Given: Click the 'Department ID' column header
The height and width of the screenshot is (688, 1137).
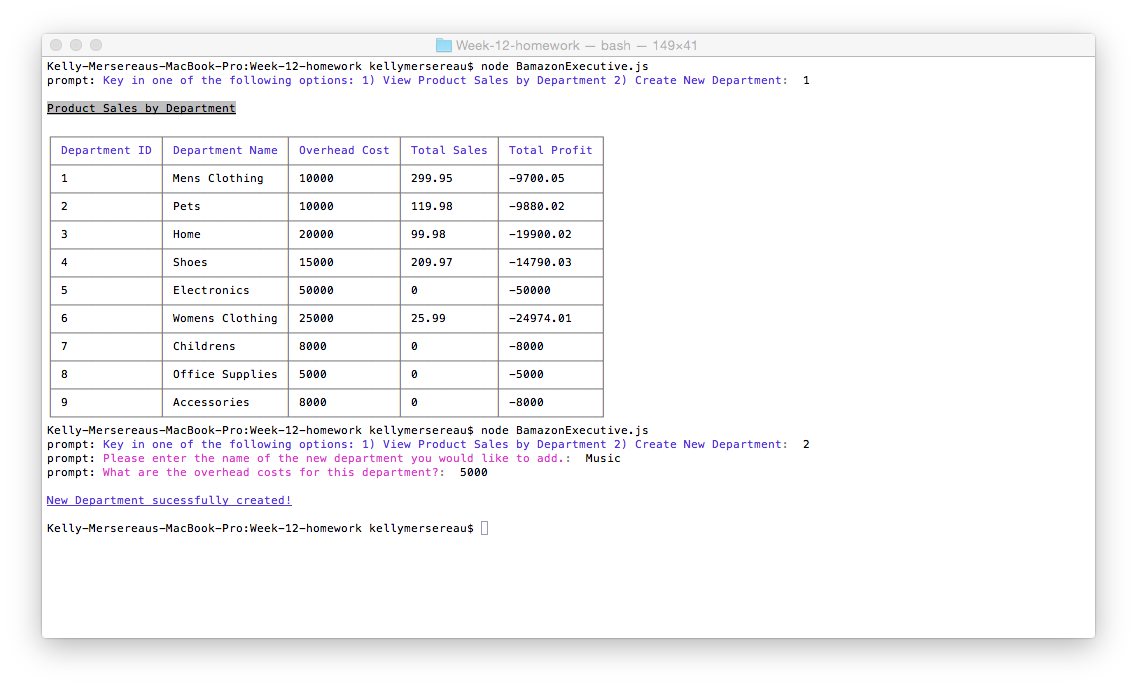Looking at the screenshot, I should click(x=107, y=150).
